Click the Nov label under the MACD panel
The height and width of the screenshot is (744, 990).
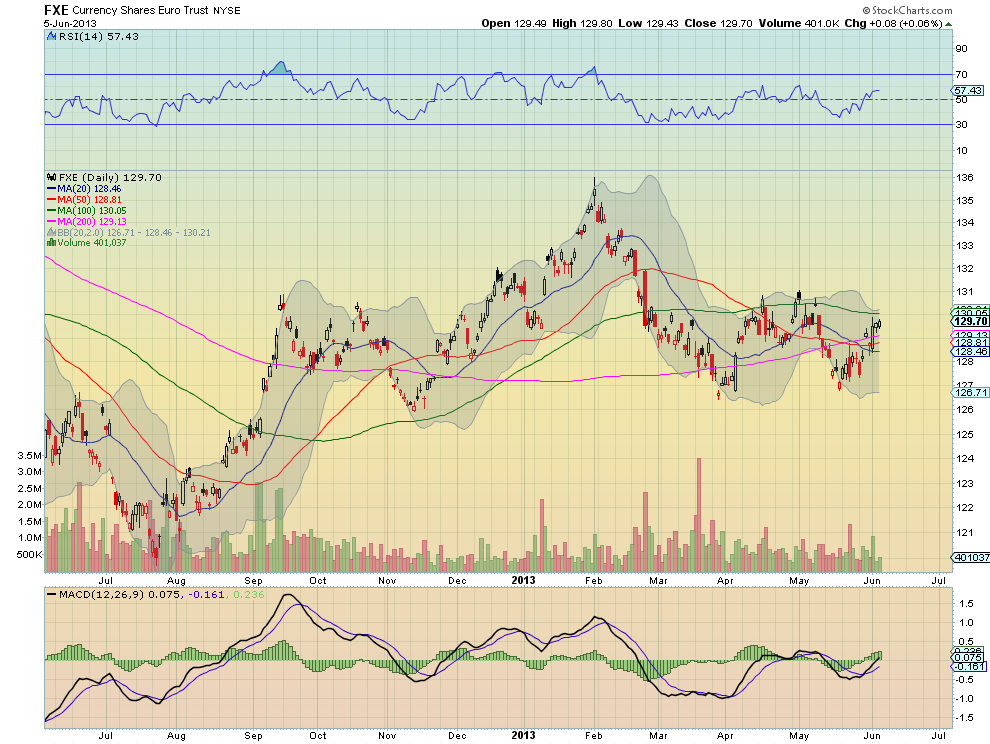387,736
